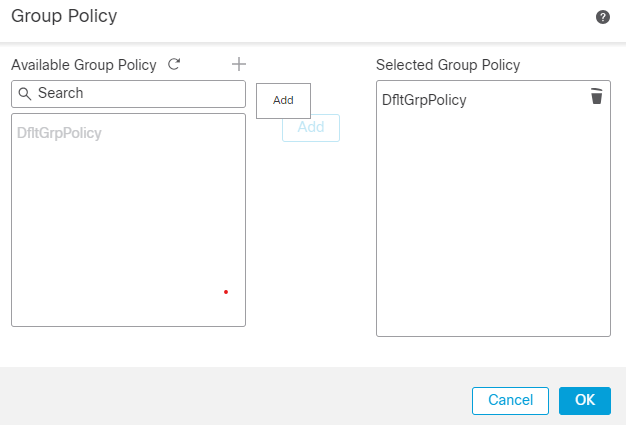Click the red dot in the Available list
The height and width of the screenshot is (425, 626).
coord(226,292)
